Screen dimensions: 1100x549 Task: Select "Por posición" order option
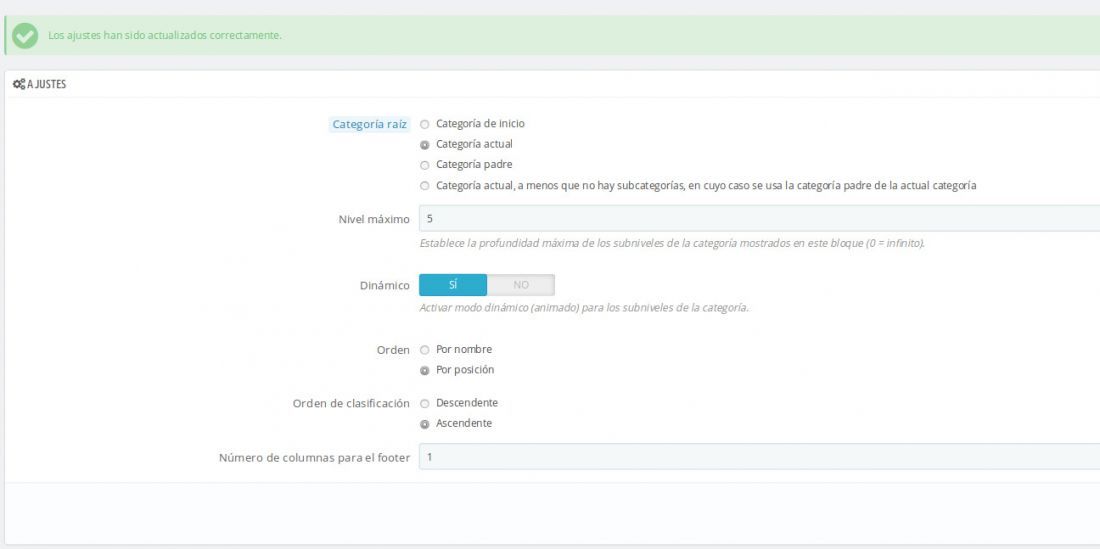click(x=424, y=370)
